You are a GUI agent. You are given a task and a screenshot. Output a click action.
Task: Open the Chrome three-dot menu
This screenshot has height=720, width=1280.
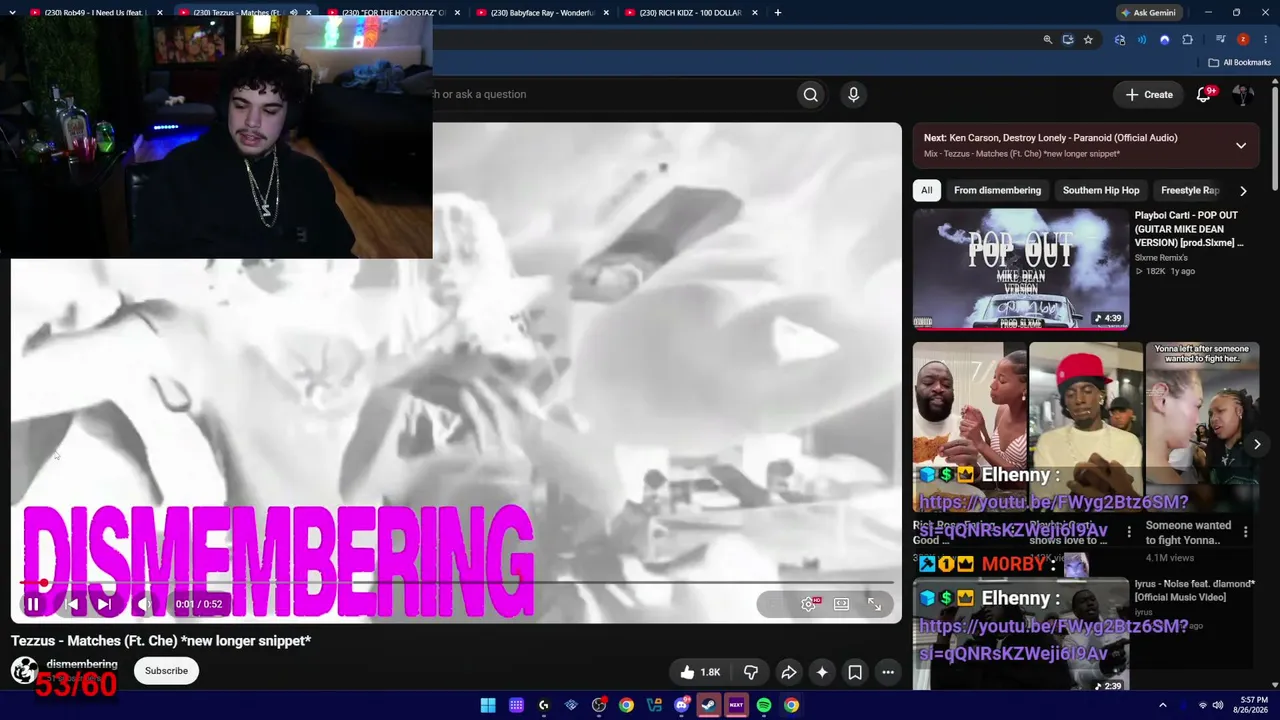point(1265,40)
